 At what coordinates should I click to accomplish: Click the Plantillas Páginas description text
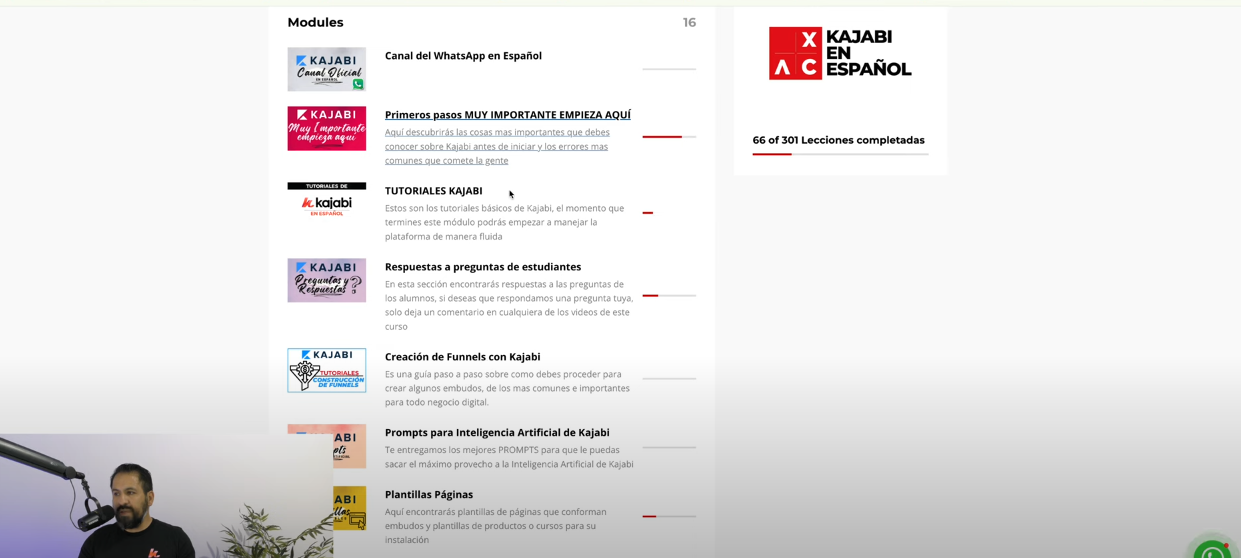496,526
